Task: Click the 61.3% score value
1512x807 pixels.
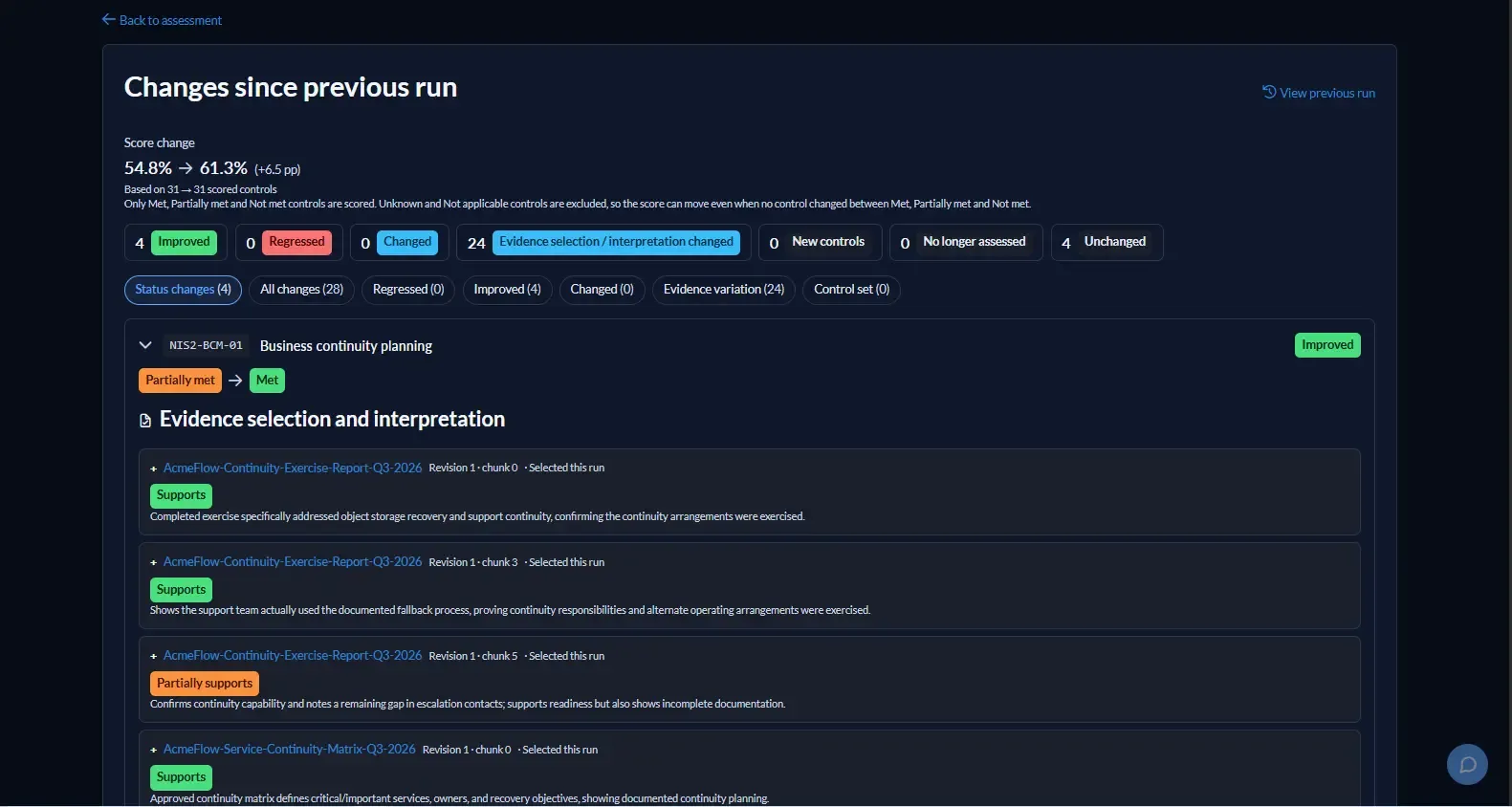Action: click(x=224, y=168)
